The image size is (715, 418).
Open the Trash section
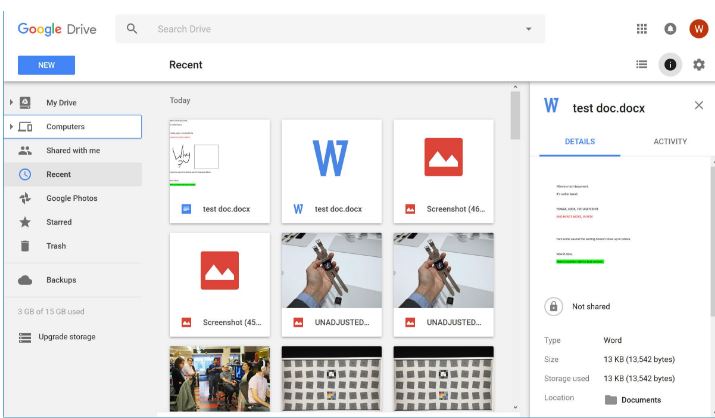tap(56, 246)
